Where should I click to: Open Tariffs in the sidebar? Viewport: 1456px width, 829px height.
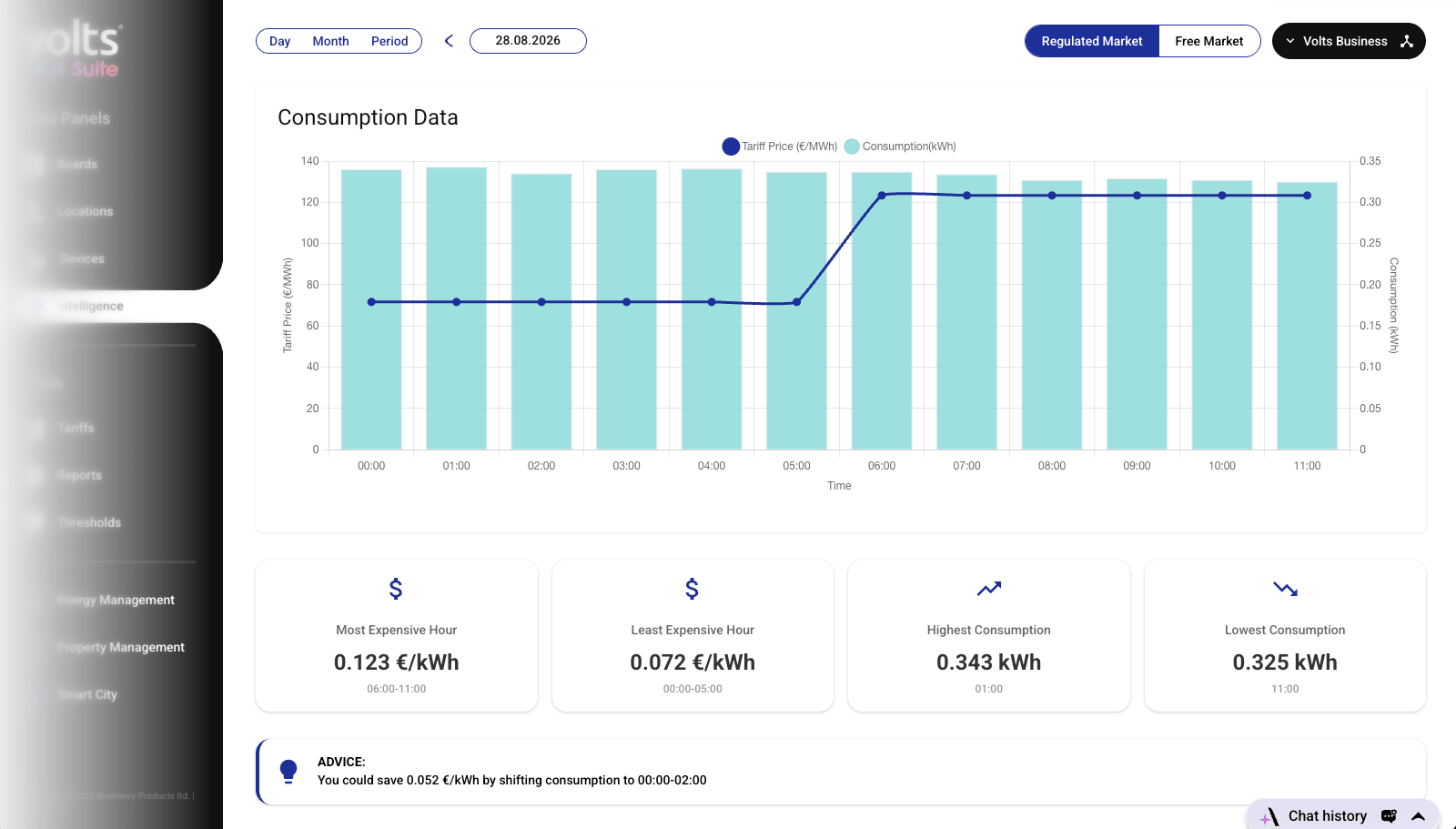tap(76, 429)
